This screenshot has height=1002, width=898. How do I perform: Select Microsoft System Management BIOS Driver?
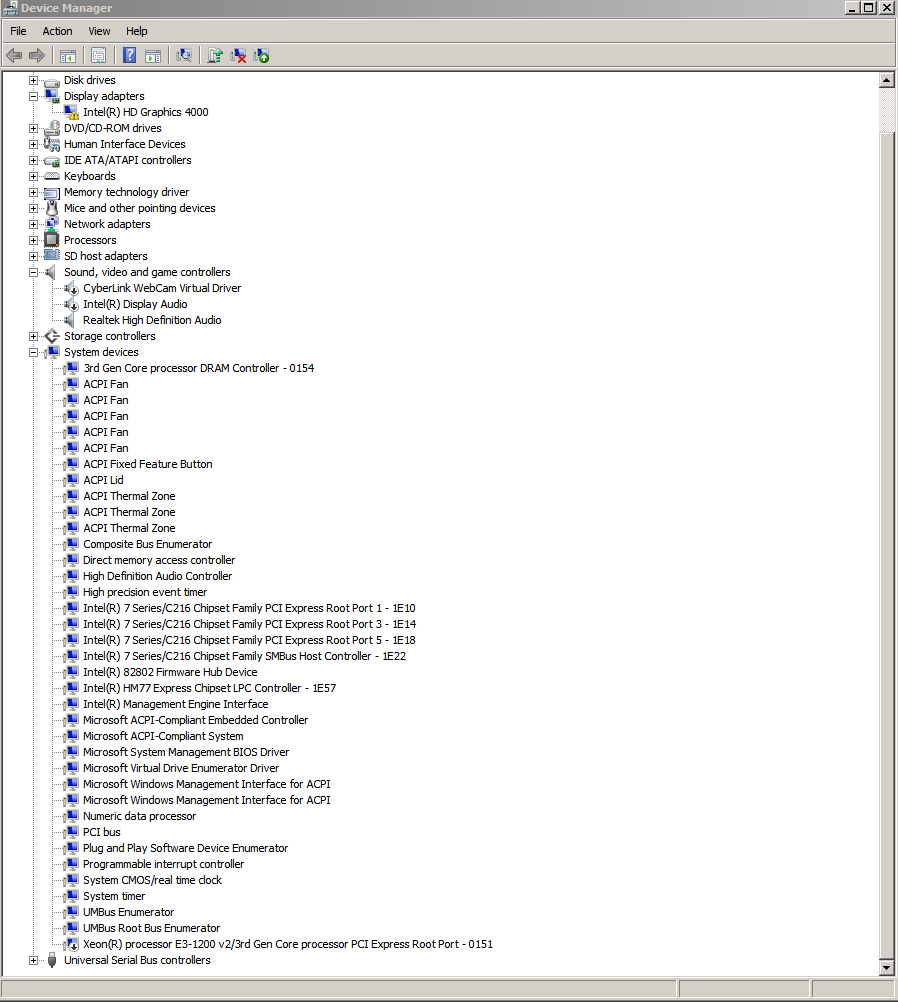coord(186,752)
